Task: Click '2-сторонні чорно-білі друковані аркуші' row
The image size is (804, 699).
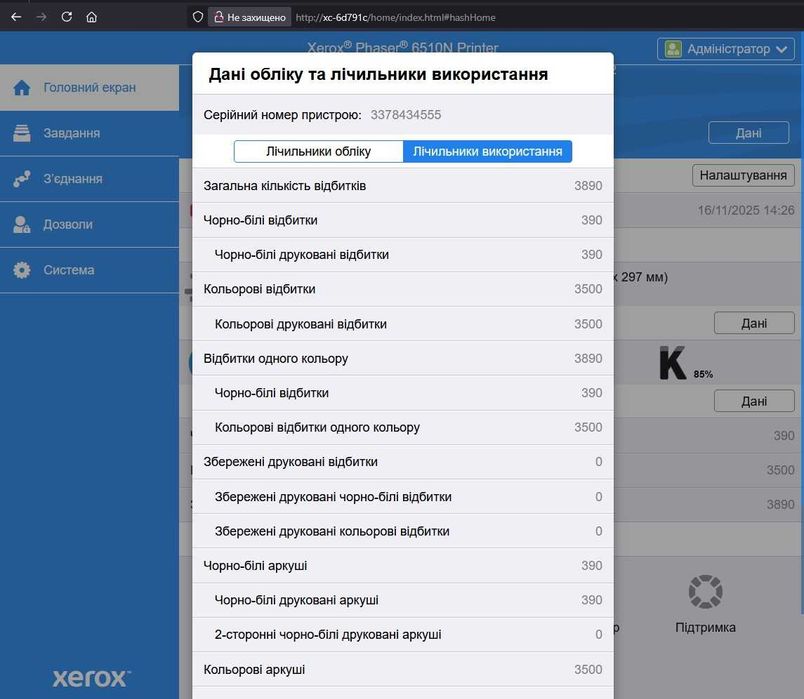Action: click(403, 635)
